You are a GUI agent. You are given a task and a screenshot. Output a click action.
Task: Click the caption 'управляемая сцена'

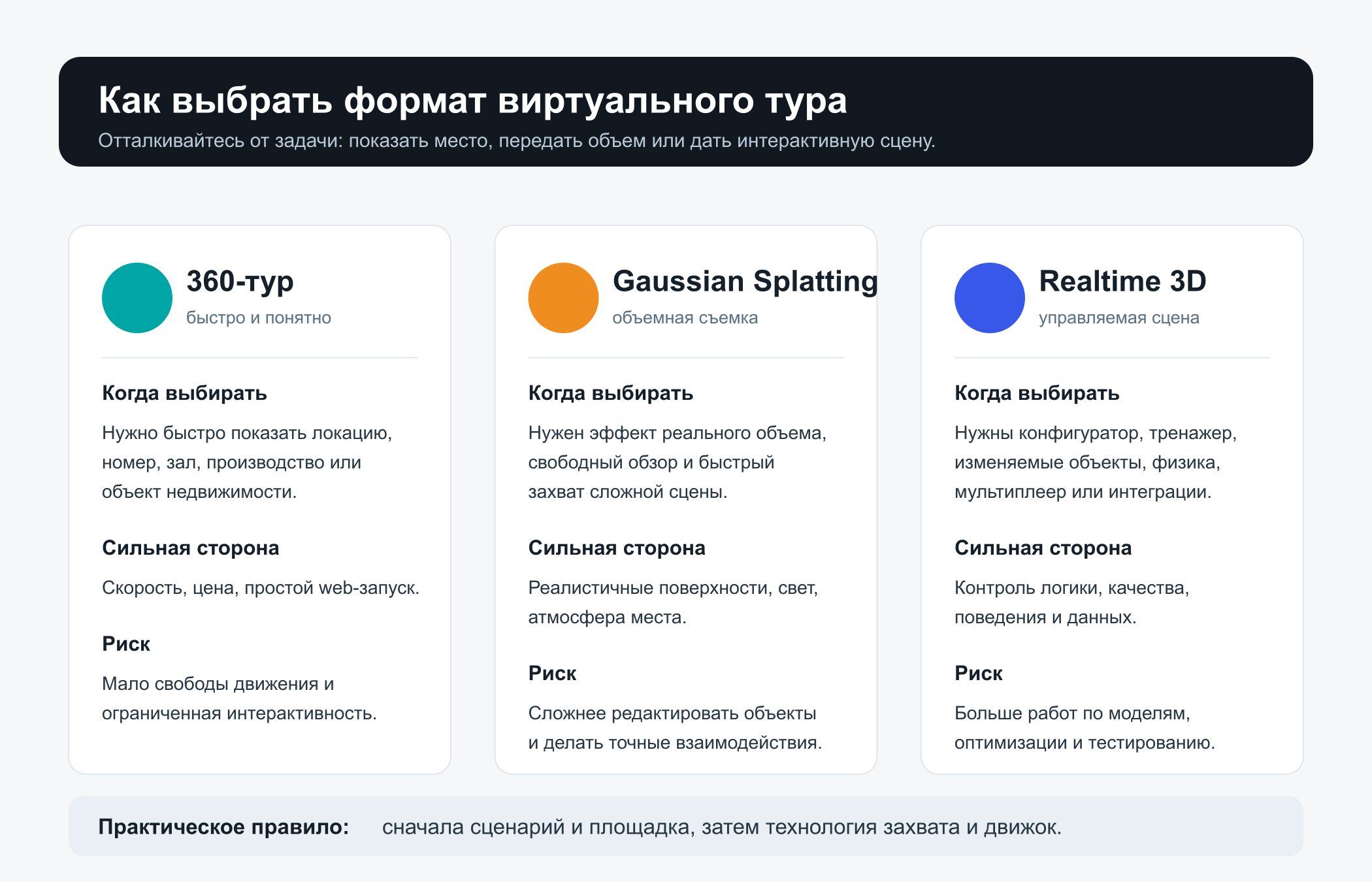pos(1119,318)
